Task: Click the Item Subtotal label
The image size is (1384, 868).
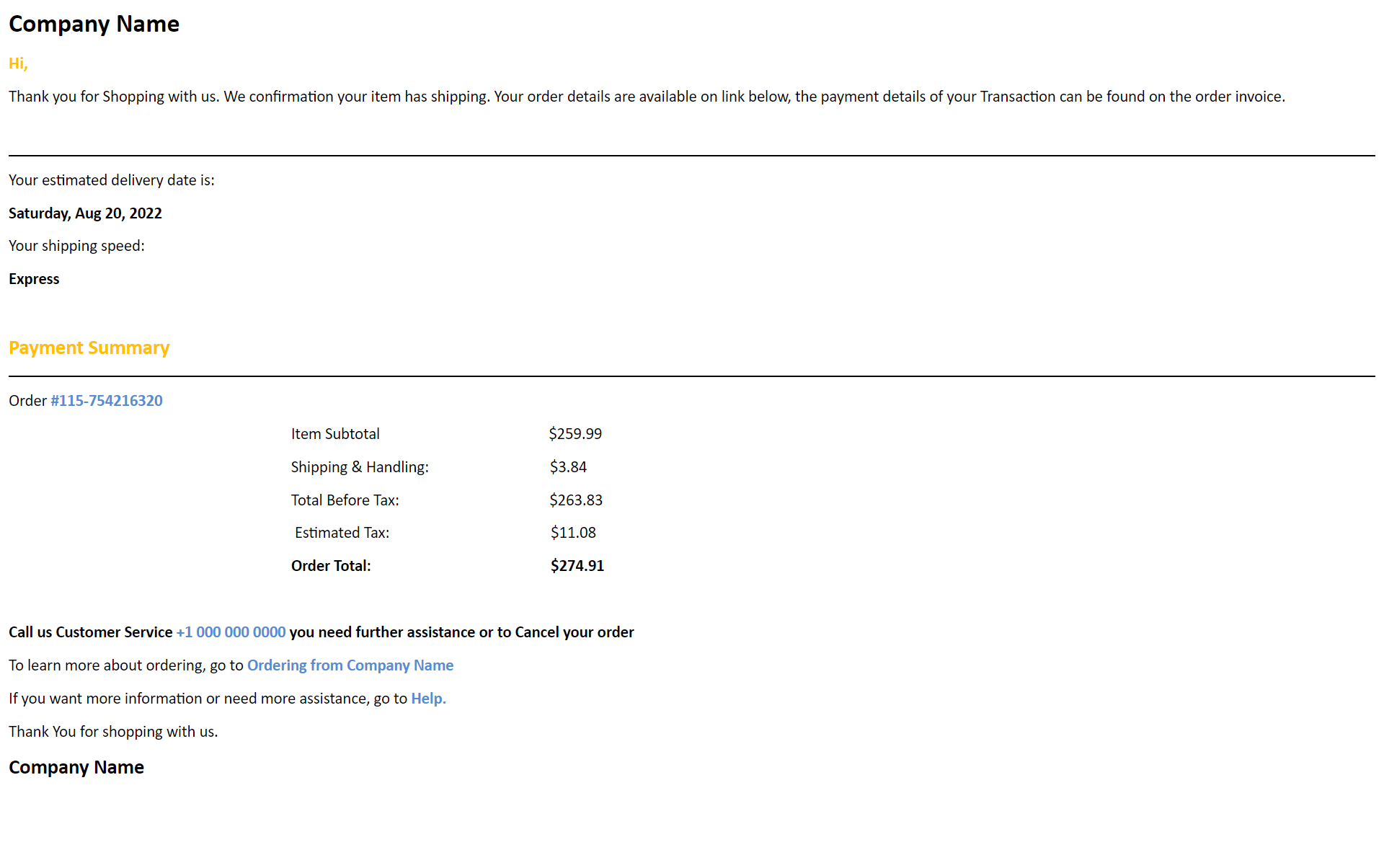Action: point(335,434)
